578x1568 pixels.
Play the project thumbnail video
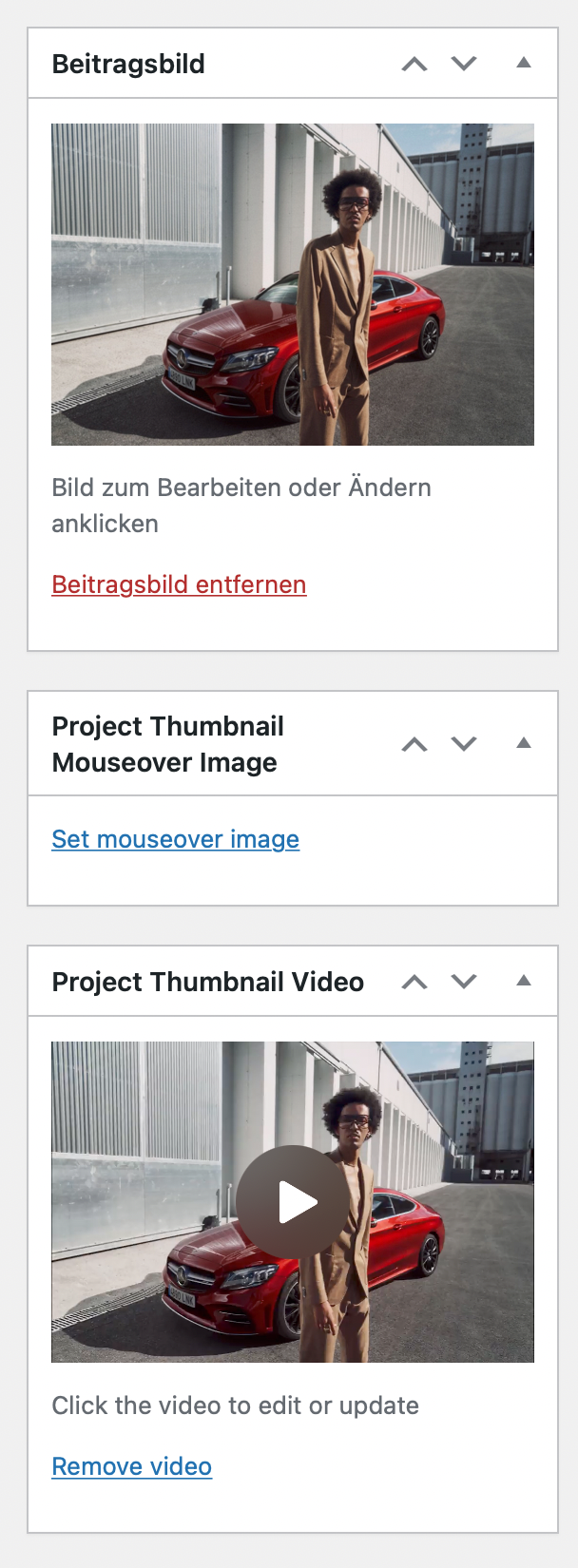294,1202
